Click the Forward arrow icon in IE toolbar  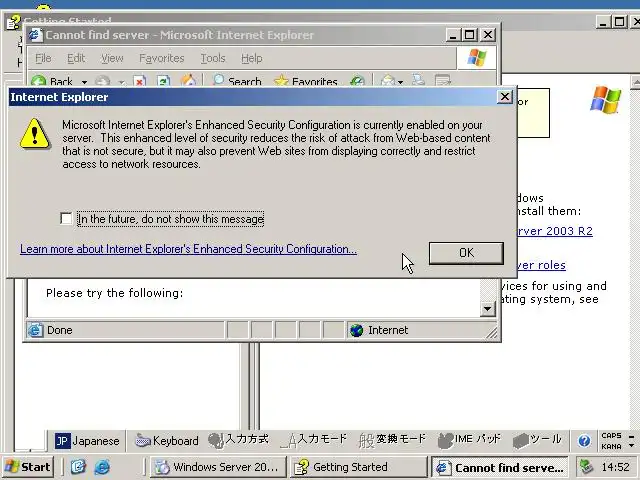click(x=102, y=81)
